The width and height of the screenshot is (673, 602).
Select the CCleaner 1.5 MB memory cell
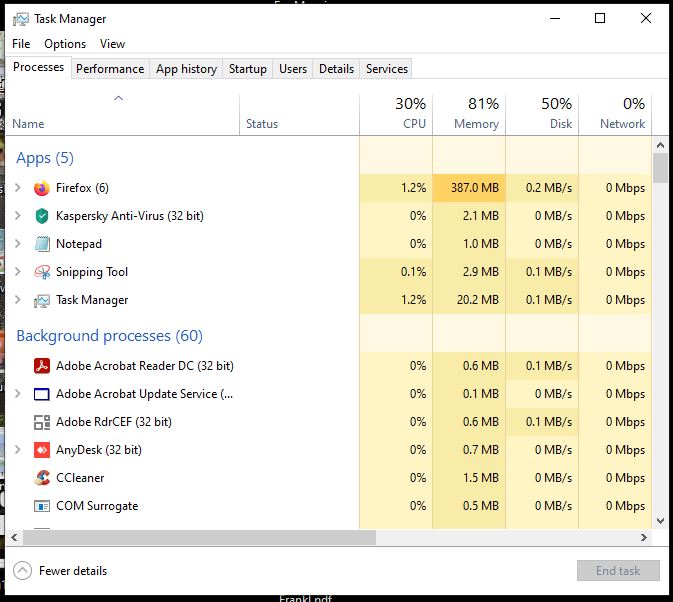469,478
